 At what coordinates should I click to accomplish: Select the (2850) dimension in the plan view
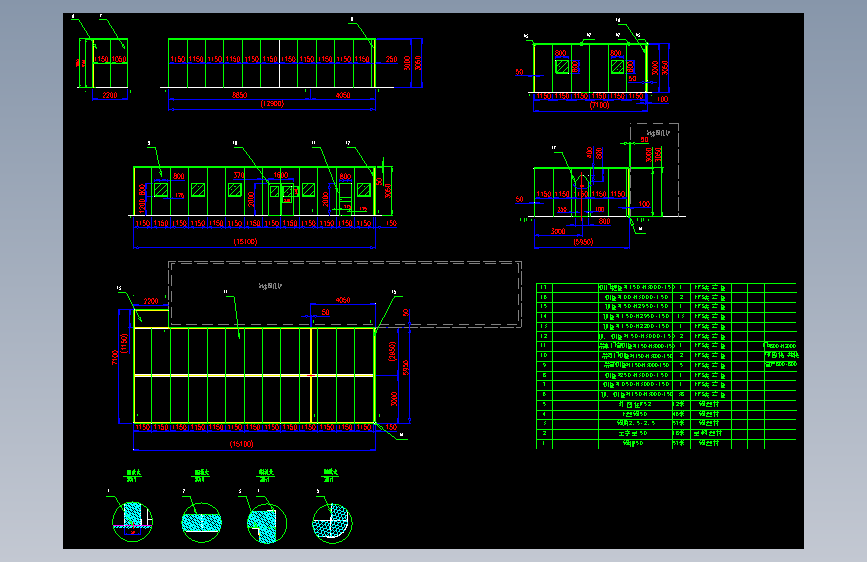pos(392,351)
